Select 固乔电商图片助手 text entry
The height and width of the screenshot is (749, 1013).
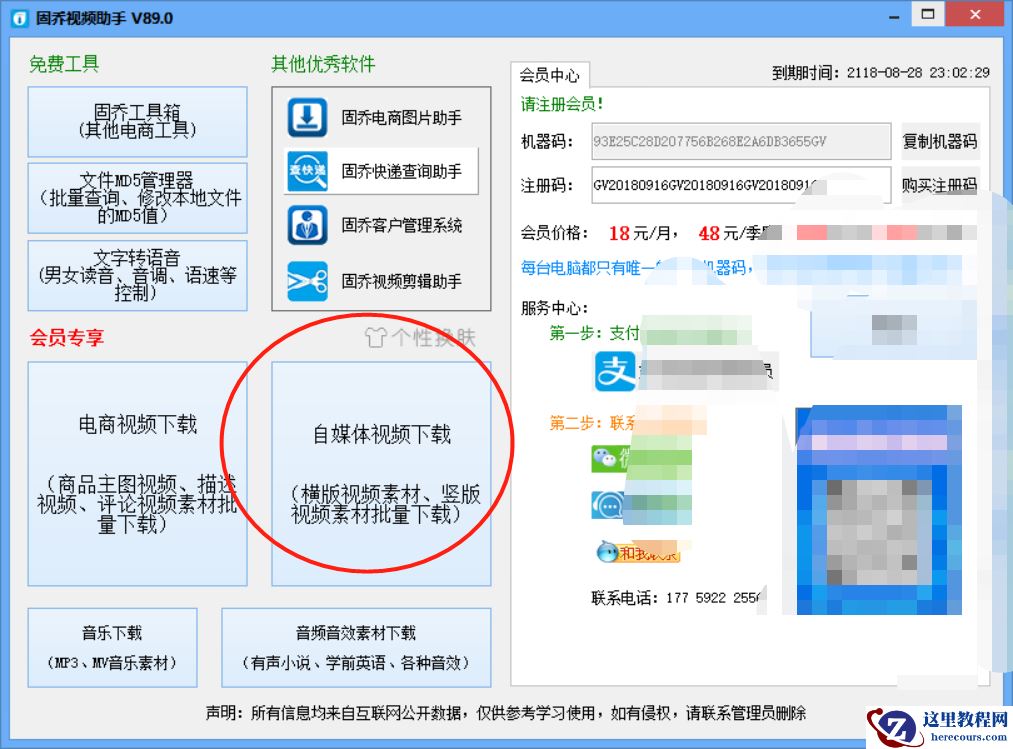click(401, 118)
